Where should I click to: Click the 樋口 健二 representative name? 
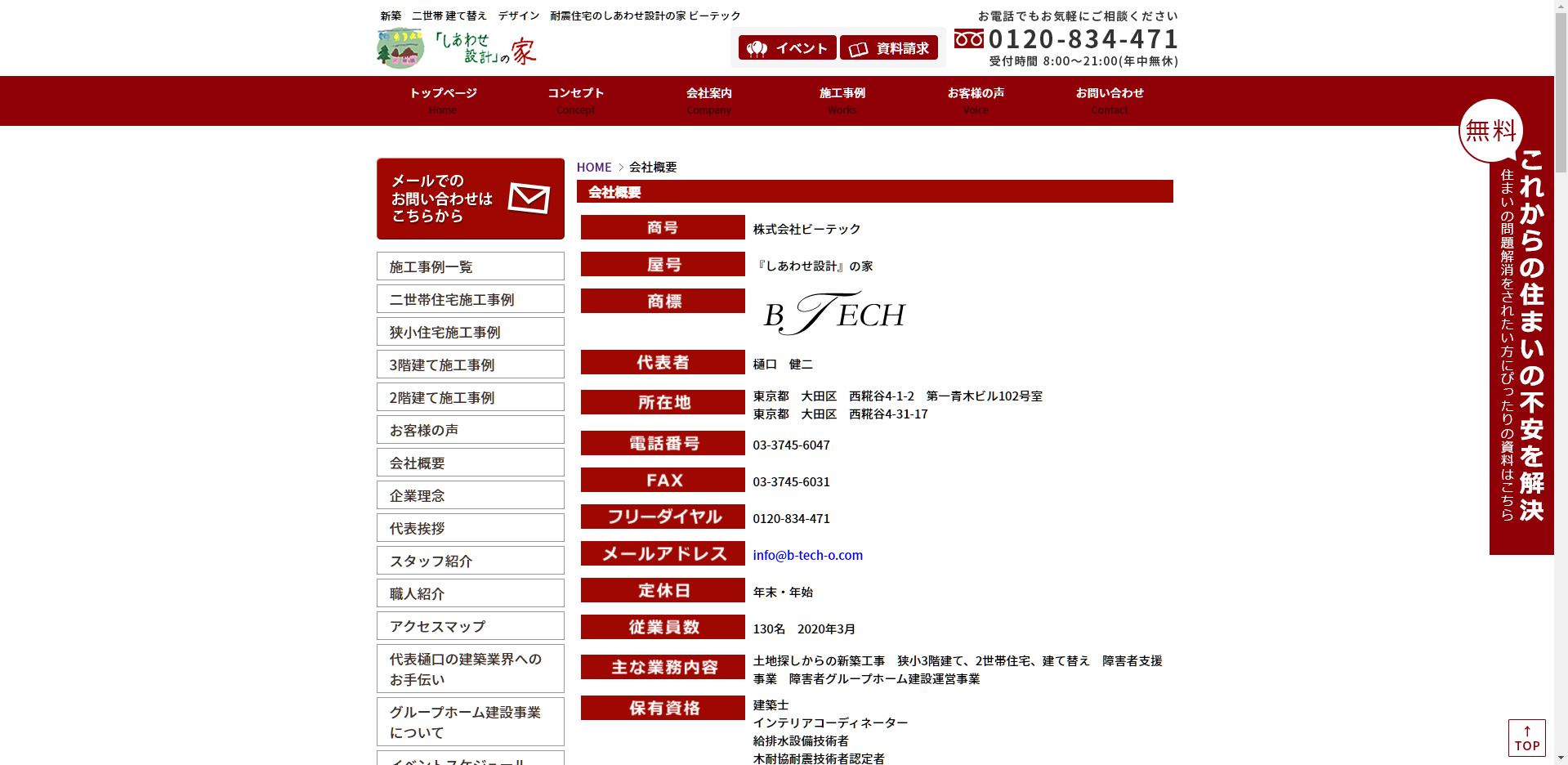coord(783,364)
